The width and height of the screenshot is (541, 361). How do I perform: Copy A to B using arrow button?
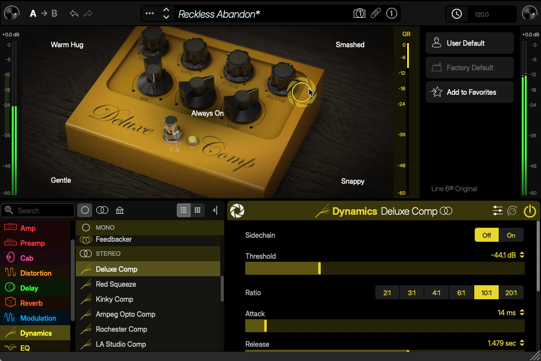point(44,14)
